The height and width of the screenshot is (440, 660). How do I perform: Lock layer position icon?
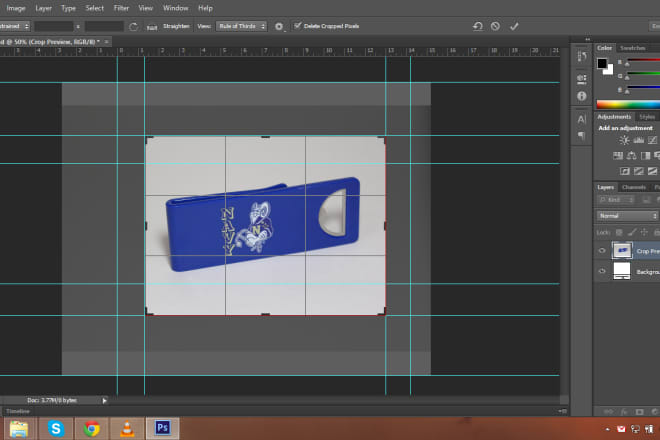(644, 232)
